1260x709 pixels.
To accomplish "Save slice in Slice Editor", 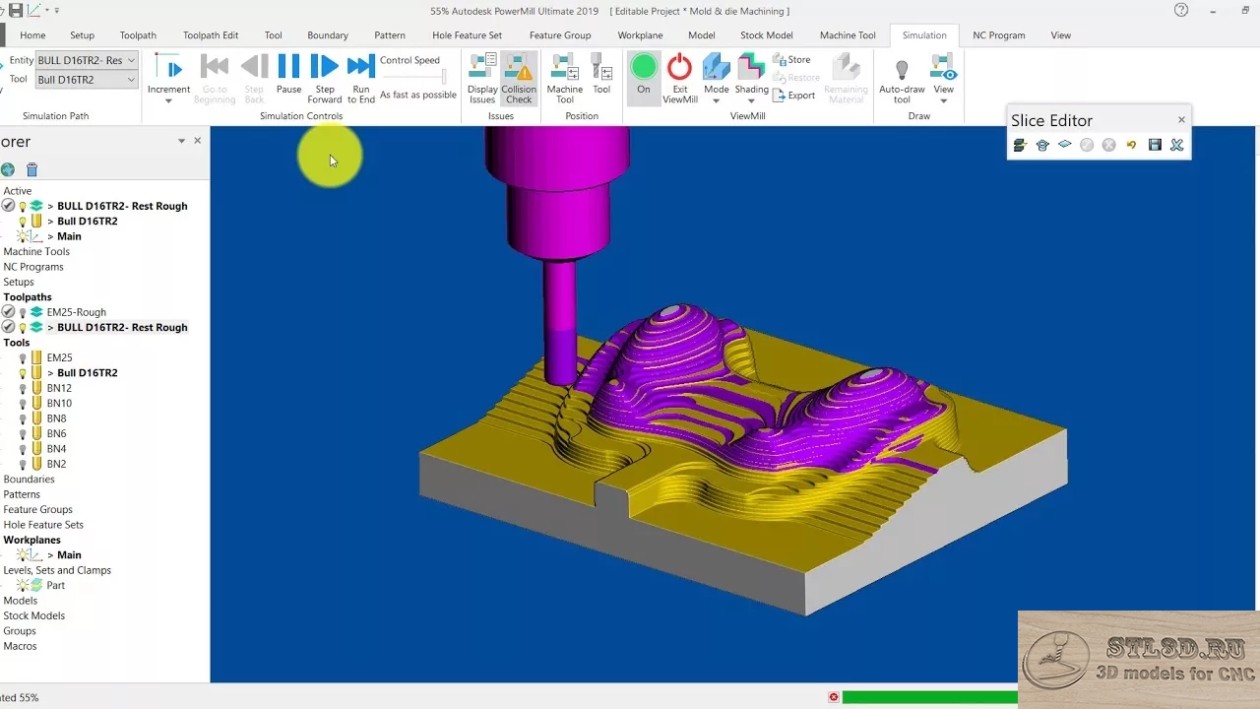I will click(x=1155, y=145).
